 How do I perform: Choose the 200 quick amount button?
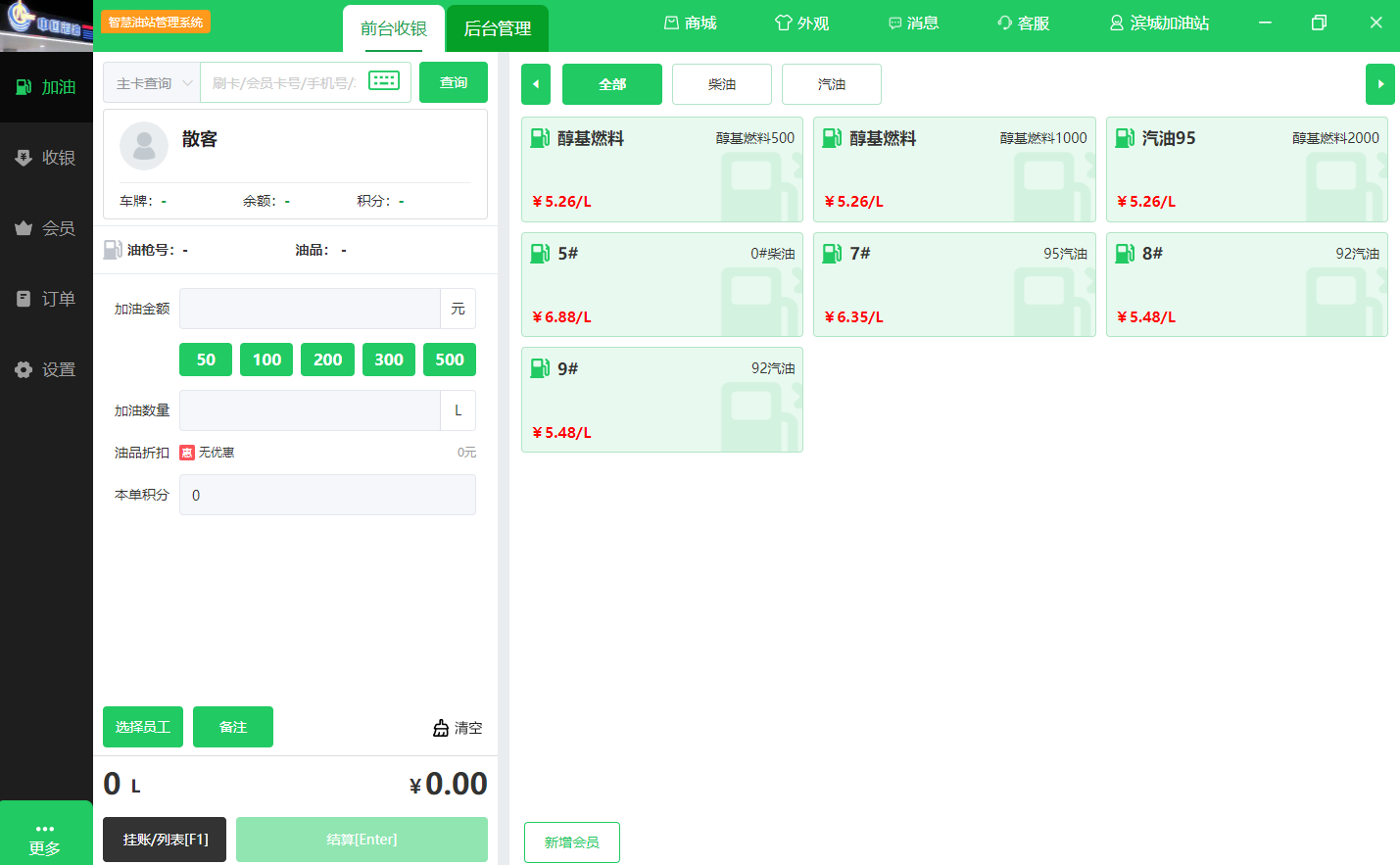(x=327, y=360)
